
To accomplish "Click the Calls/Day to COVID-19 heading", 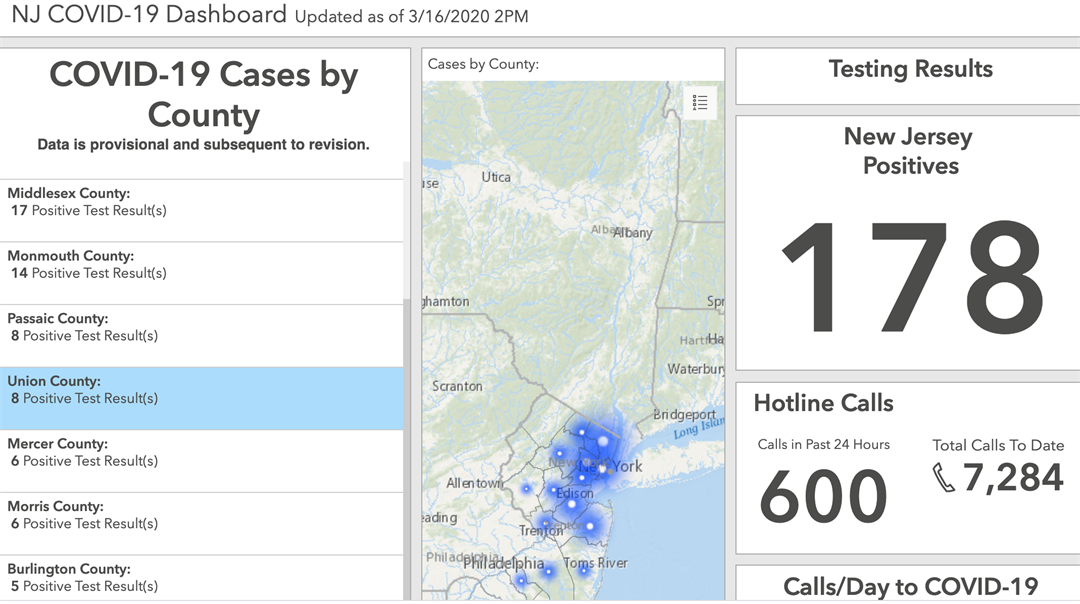I will (910, 586).
